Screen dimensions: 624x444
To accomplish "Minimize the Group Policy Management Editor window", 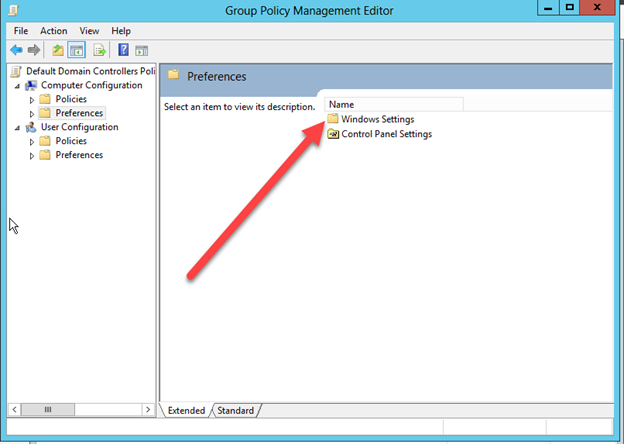I will click(548, 8).
